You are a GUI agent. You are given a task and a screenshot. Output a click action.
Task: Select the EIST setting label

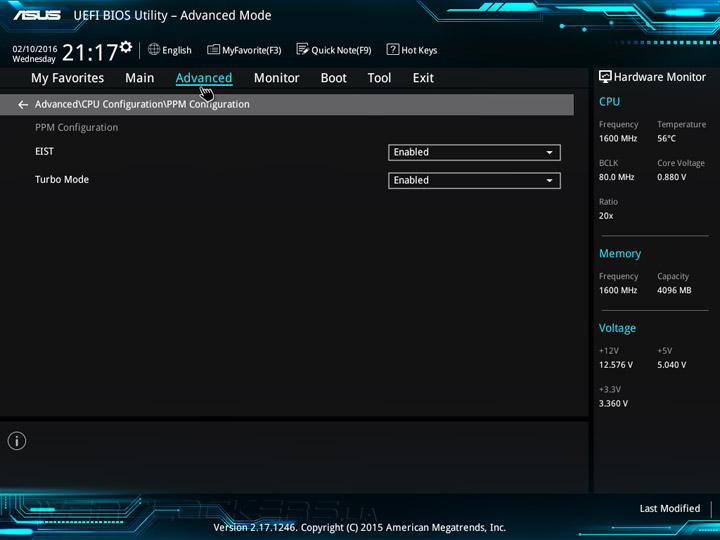44,152
